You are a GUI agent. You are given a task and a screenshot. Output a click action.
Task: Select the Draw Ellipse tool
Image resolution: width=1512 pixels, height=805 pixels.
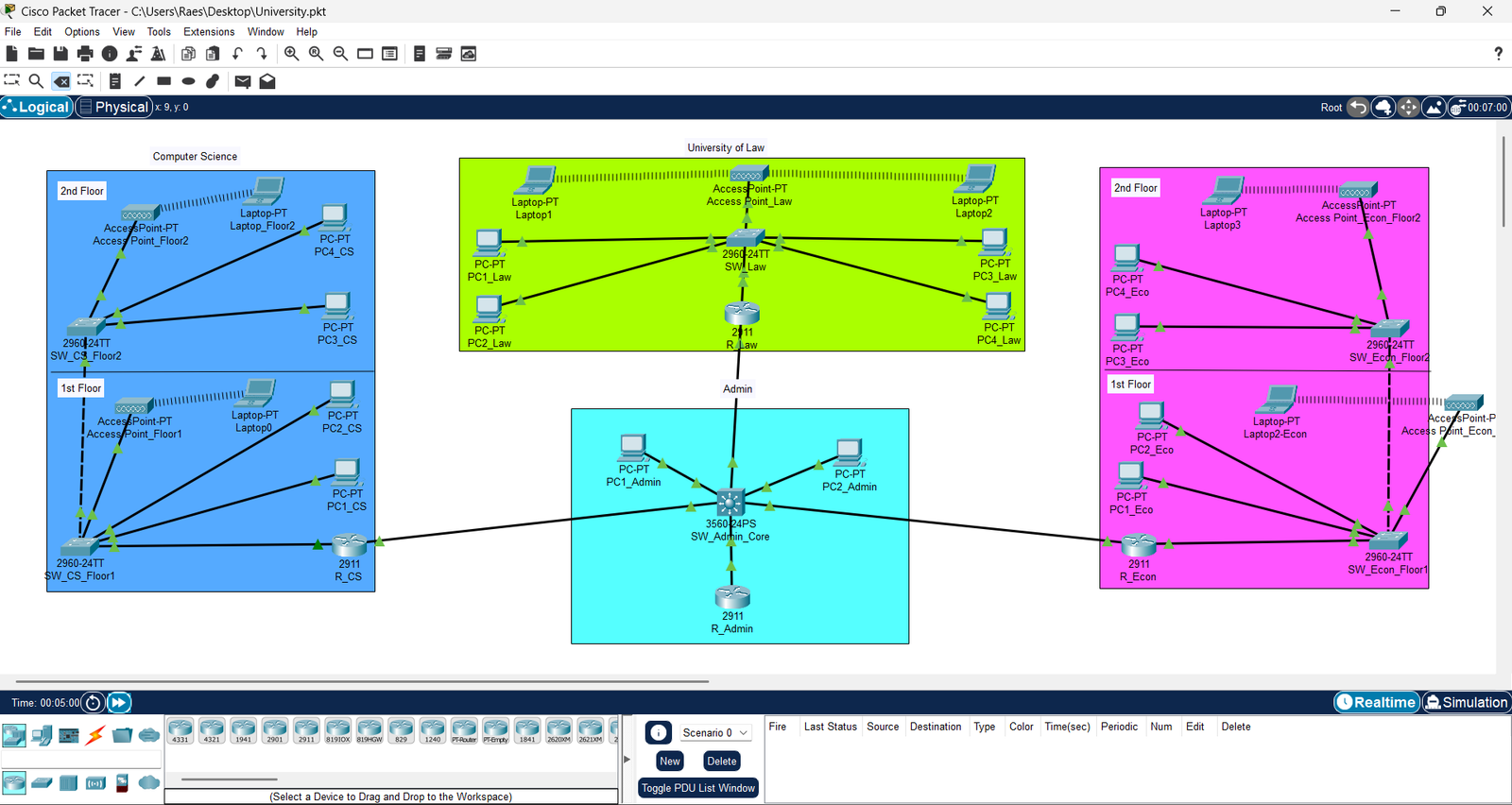point(188,81)
